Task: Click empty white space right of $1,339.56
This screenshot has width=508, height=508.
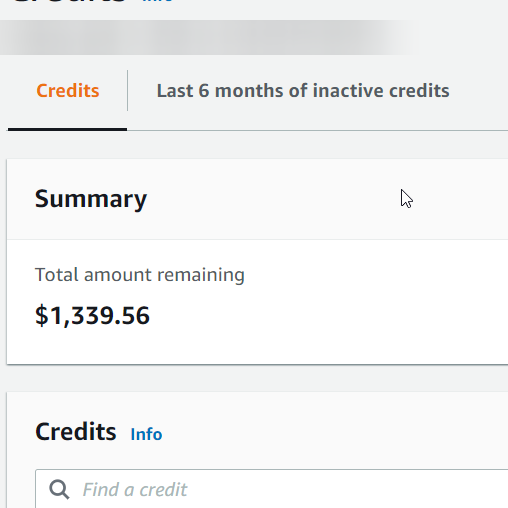Action: [x=327, y=315]
